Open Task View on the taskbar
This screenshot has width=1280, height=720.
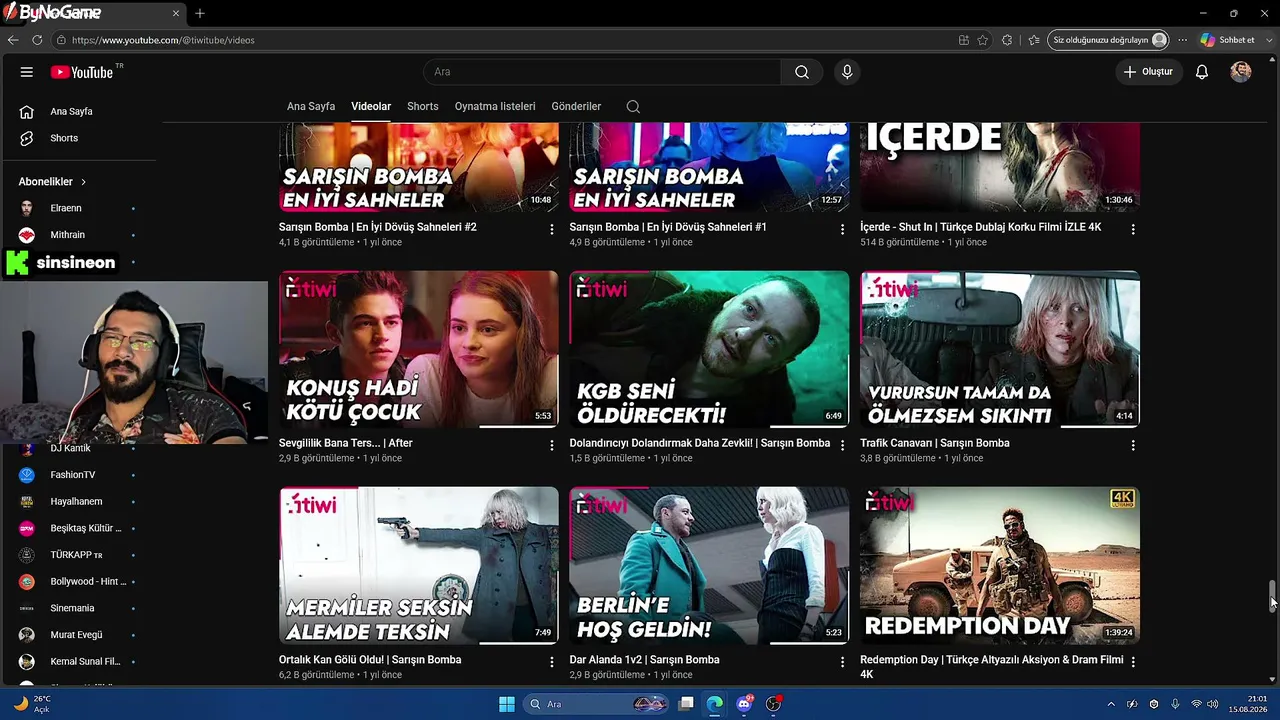[686, 704]
